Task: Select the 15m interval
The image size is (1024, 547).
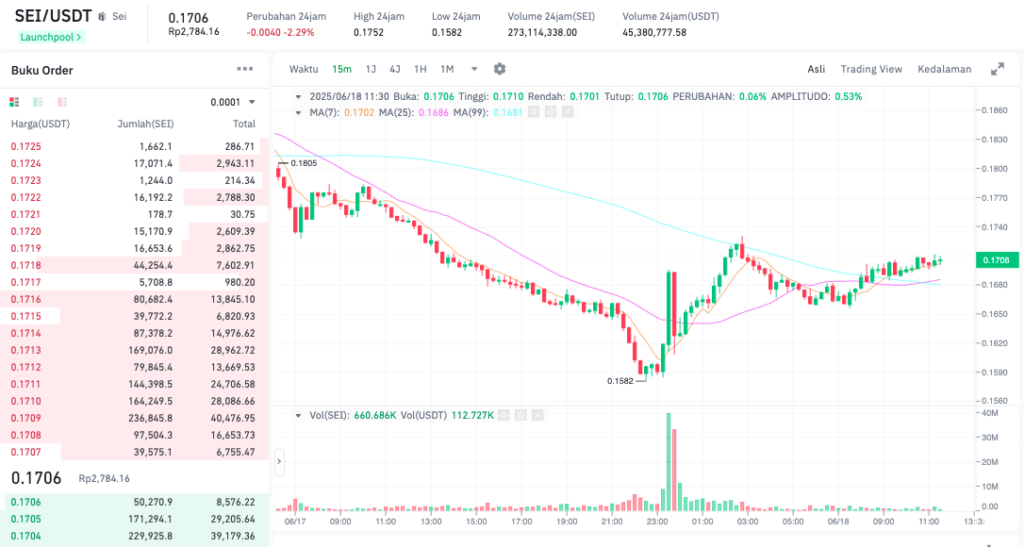Action: 342,69
